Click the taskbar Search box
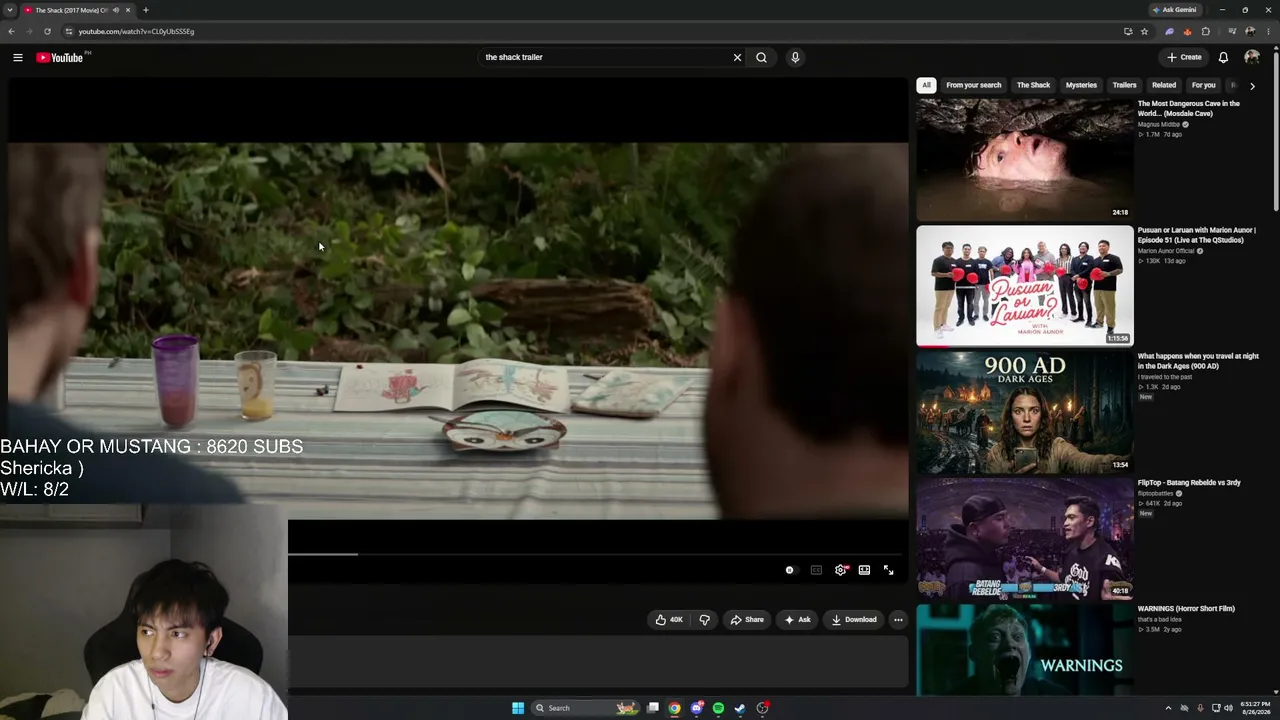The width and height of the screenshot is (1280, 720). tap(587, 708)
